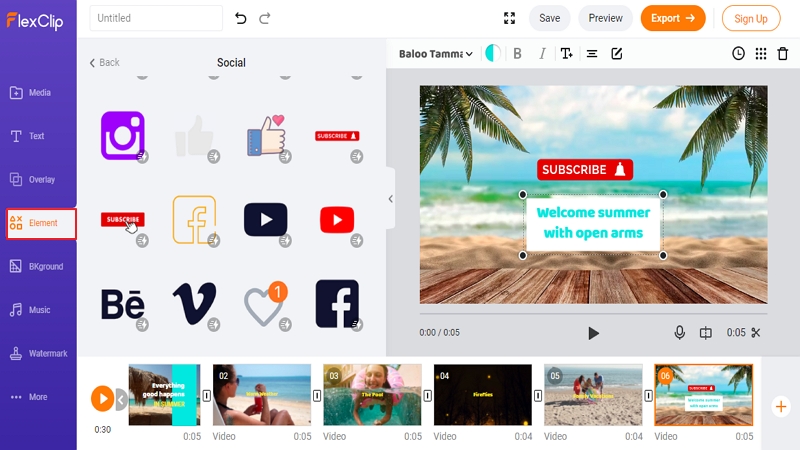Add the white thumbs-up element
Image resolution: width=800 pixels, height=450 pixels.
(x=194, y=136)
